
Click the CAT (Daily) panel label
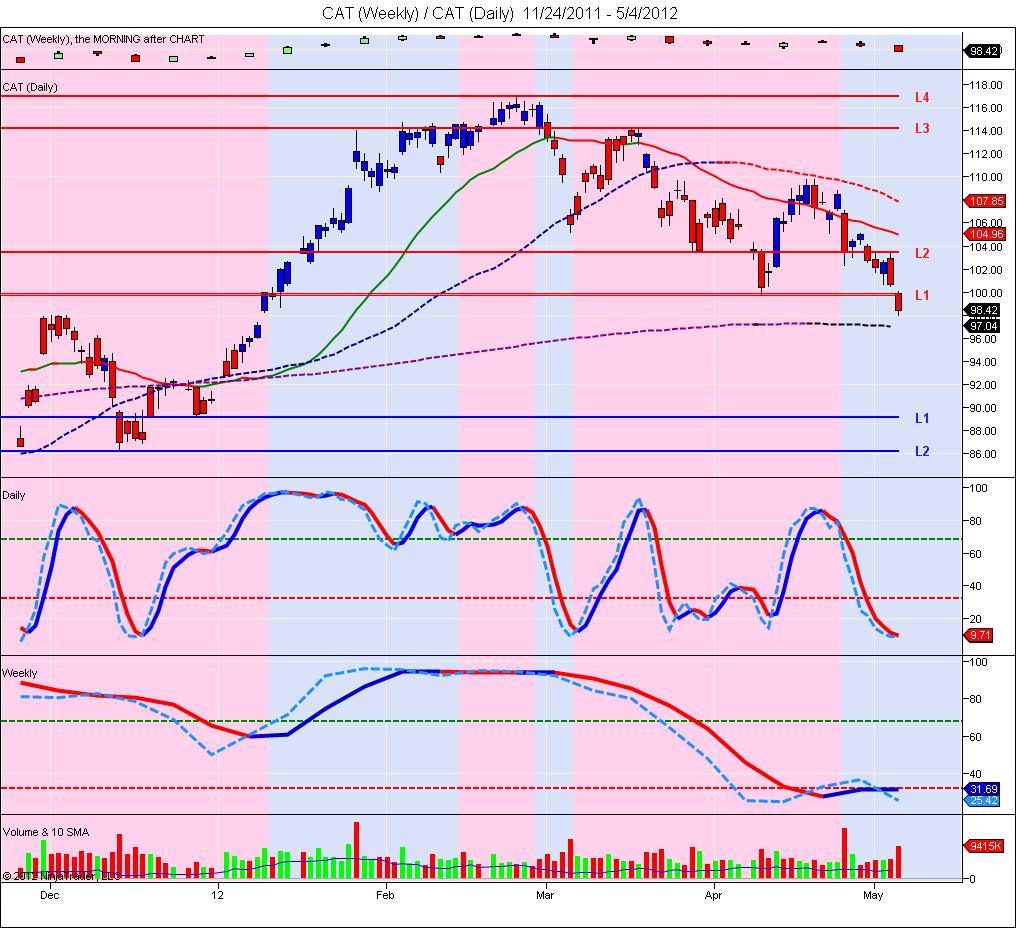click(30, 87)
